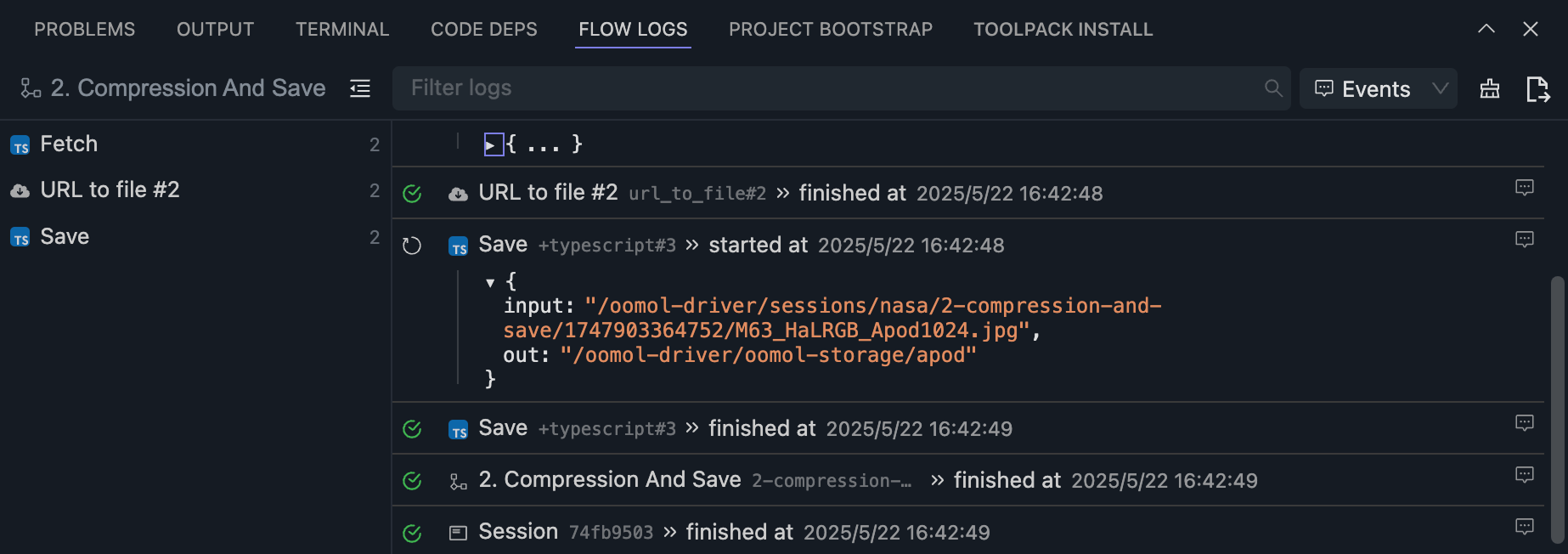Click the export logs file icon
This screenshot has height=554, width=1568.
[x=1537, y=88]
